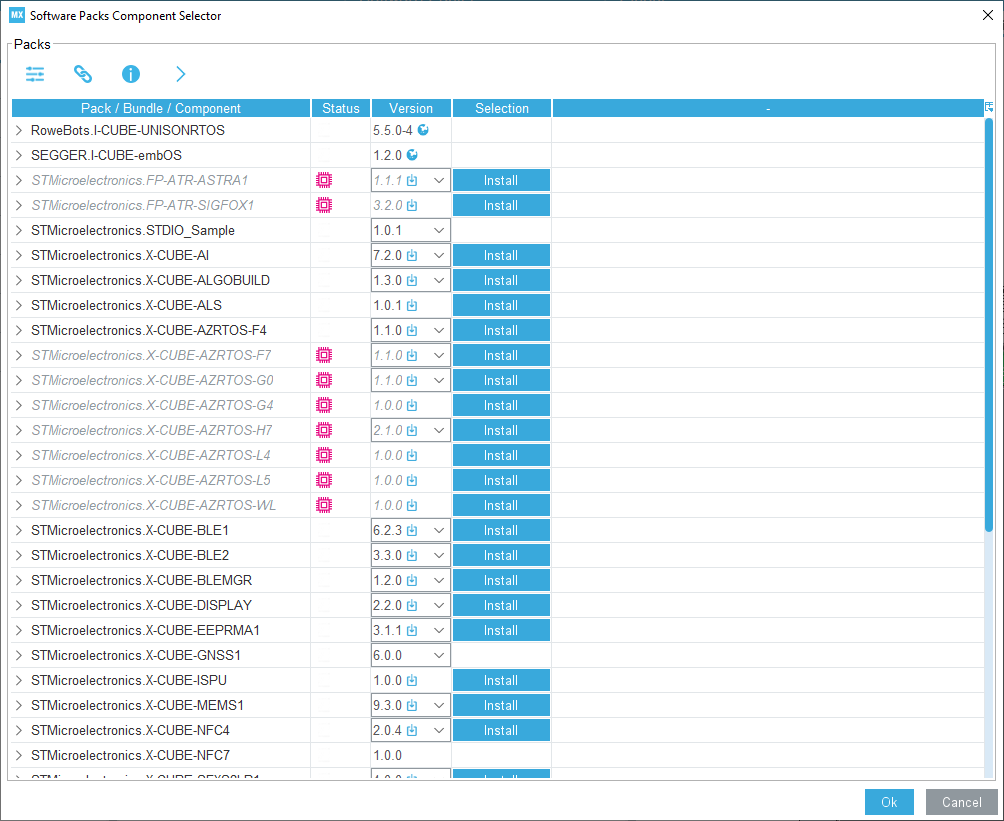Click the dependency link icon in toolbar
Viewport: 1004px width, 821px height.
pyautogui.click(x=83, y=74)
